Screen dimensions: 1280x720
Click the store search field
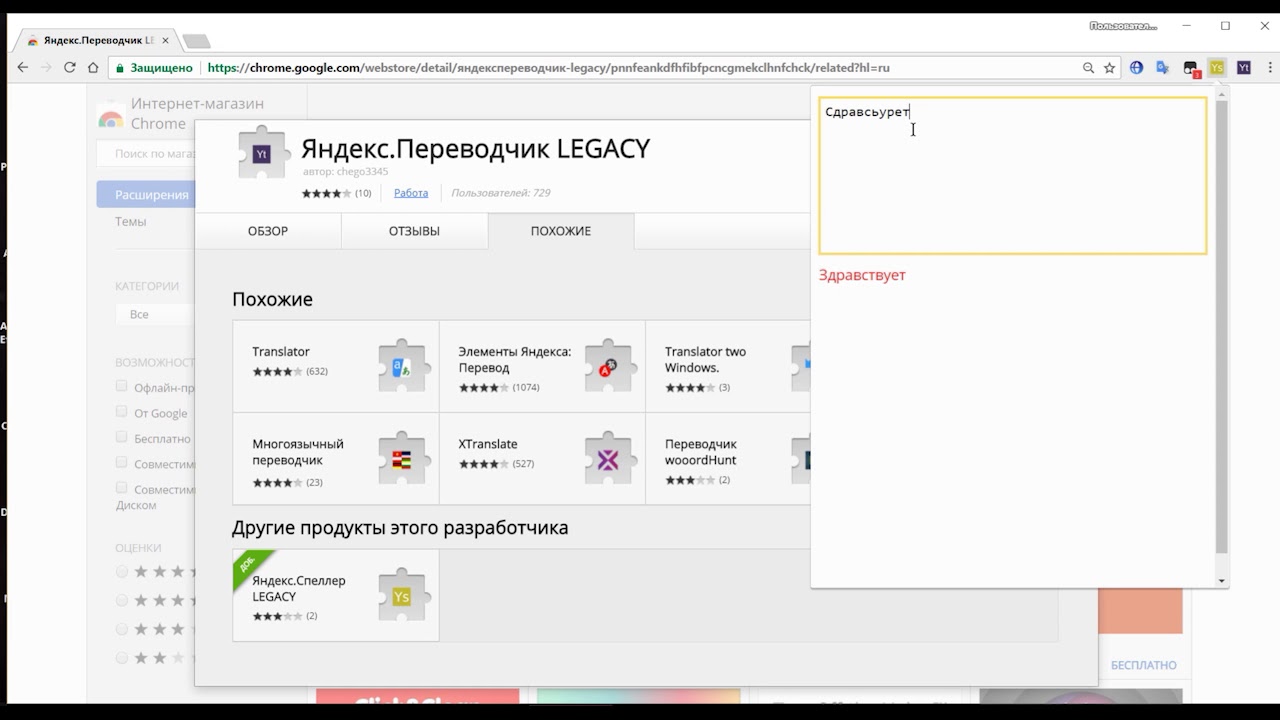click(x=146, y=153)
